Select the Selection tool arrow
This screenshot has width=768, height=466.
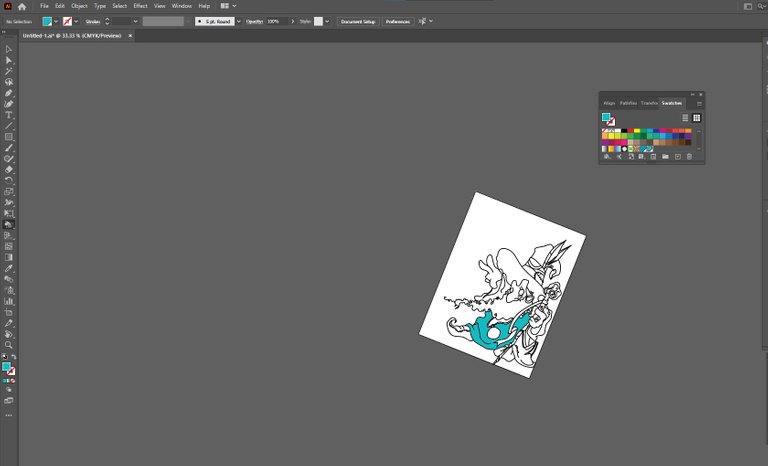(8, 49)
